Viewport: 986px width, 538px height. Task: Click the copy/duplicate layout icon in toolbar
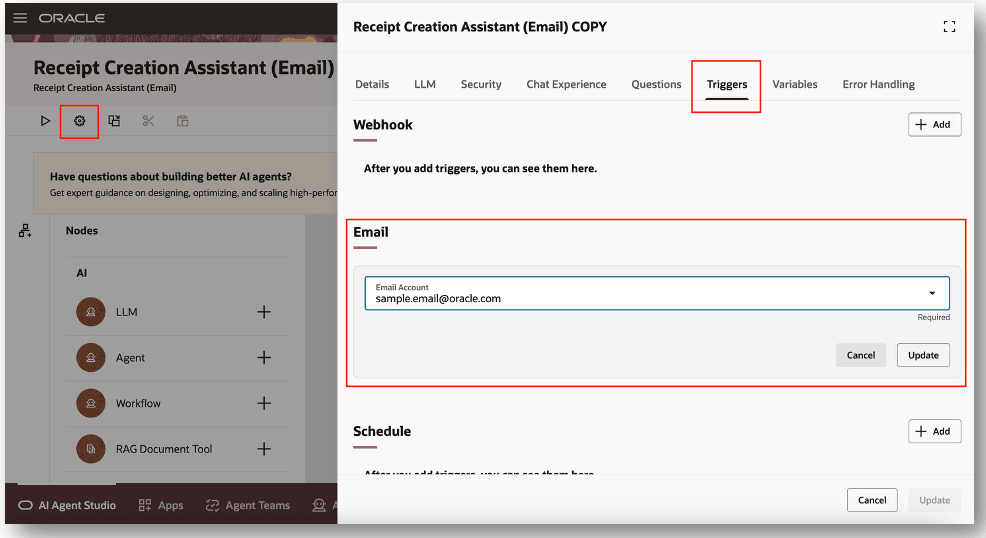(x=114, y=121)
